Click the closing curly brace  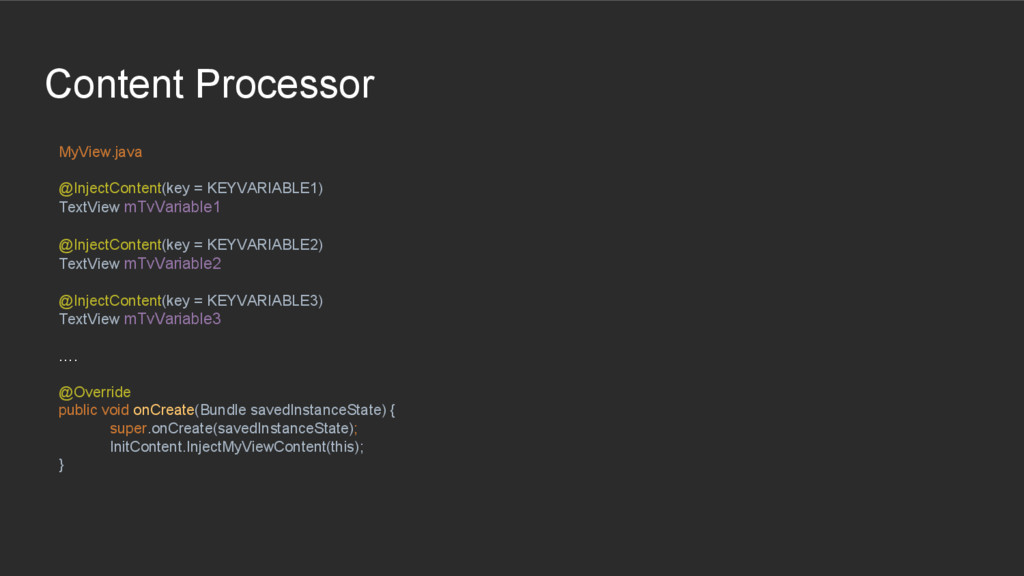coord(62,465)
